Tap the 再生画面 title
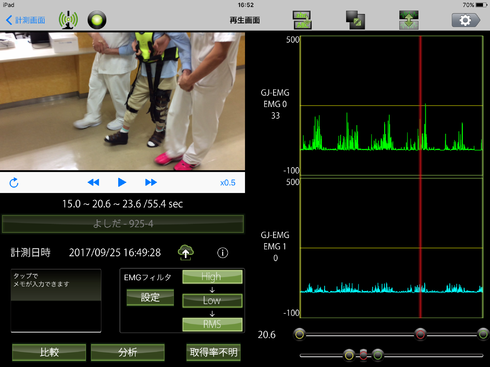 click(245, 20)
